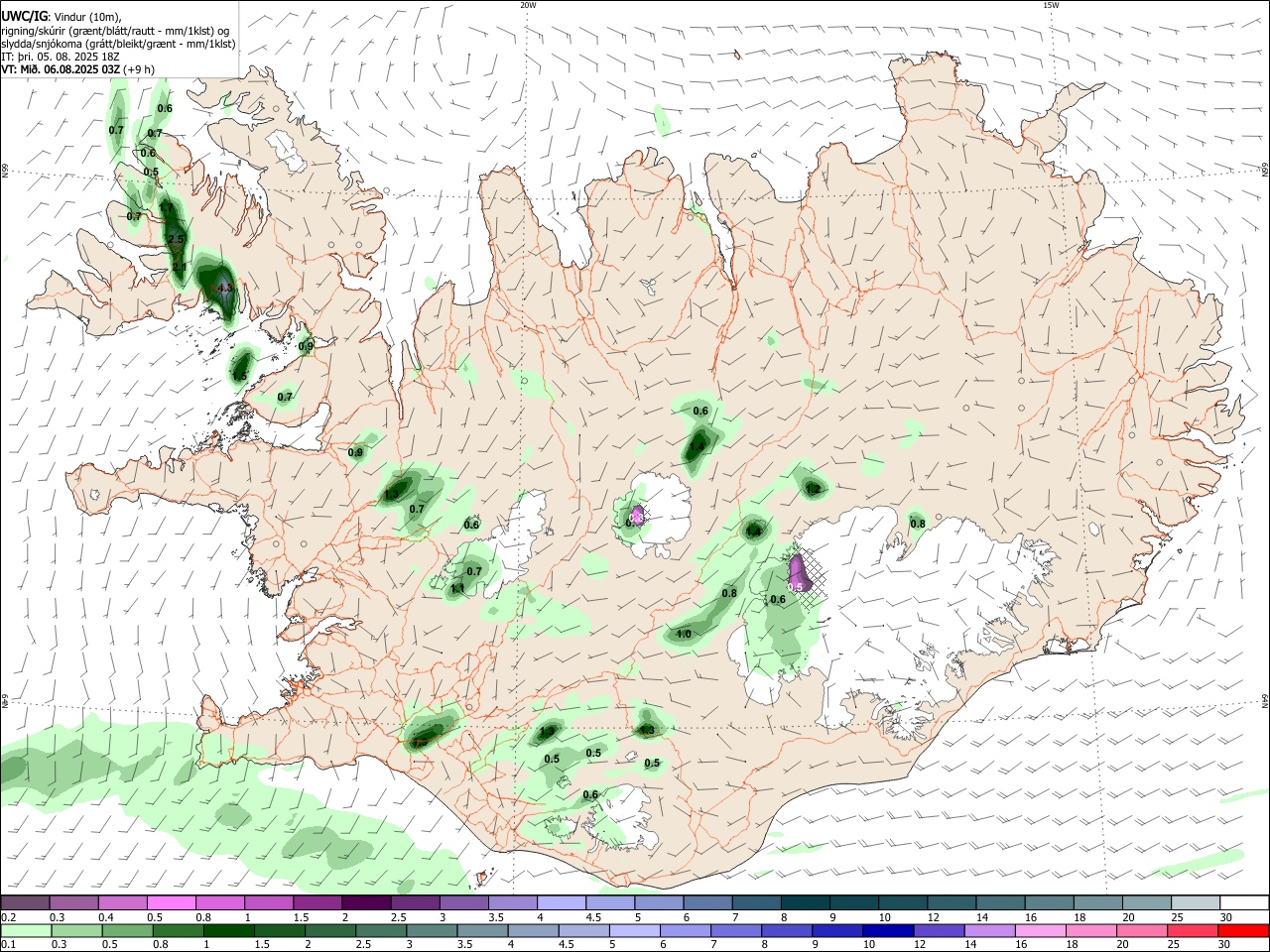Viewport: 1270px width, 952px height.
Task: Select bottom-row lightest green swatch between 0.1 and 0.3
Action: coord(26,931)
